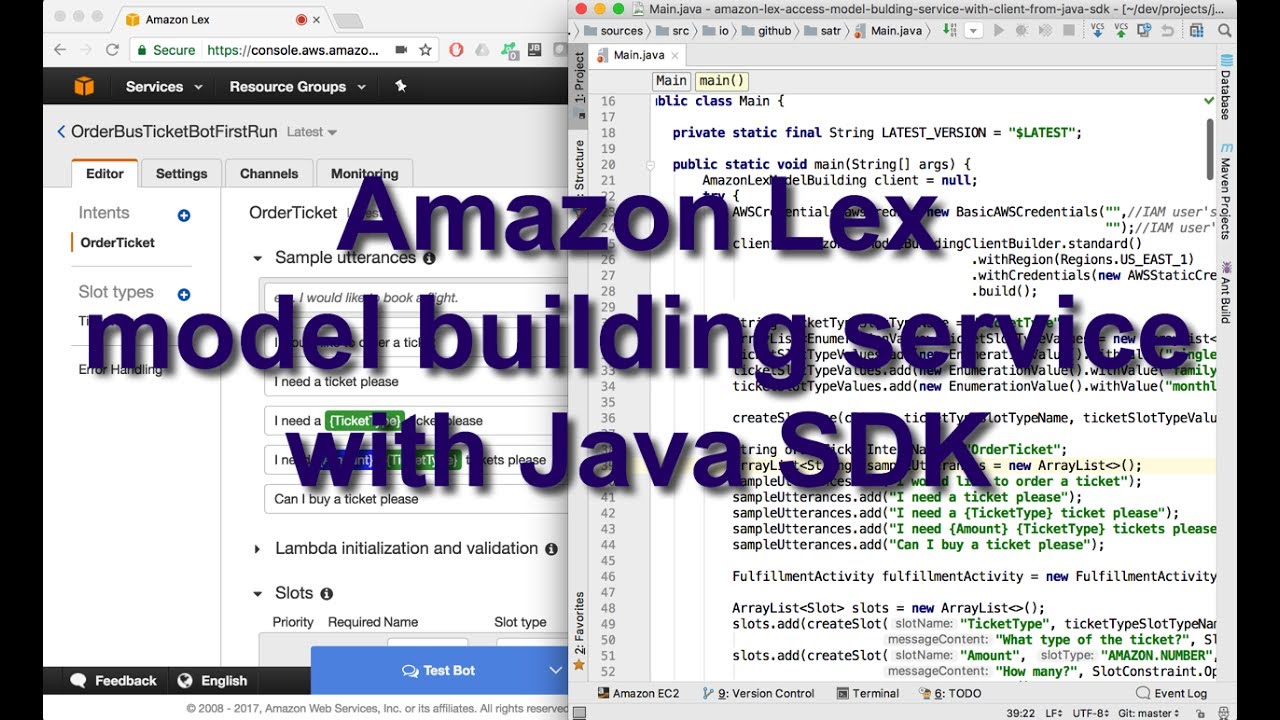Switch to the Editor tab
This screenshot has width=1280, height=720.
point(105,173)
